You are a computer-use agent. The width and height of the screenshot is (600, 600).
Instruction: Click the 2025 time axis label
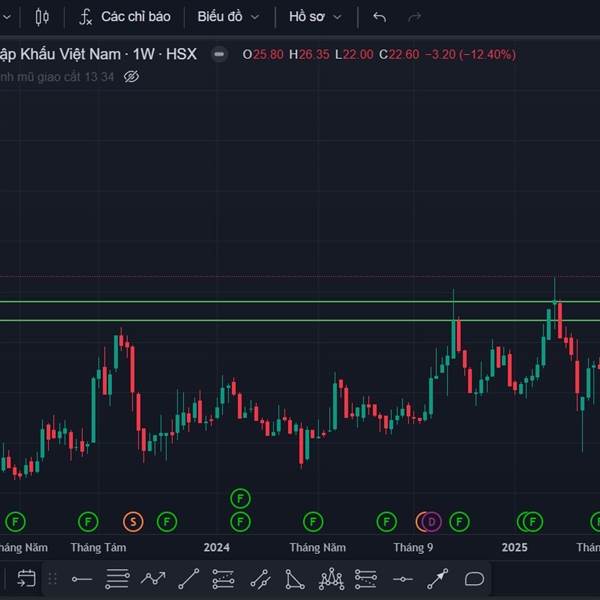pyautogui.click(x=514, y=548)
